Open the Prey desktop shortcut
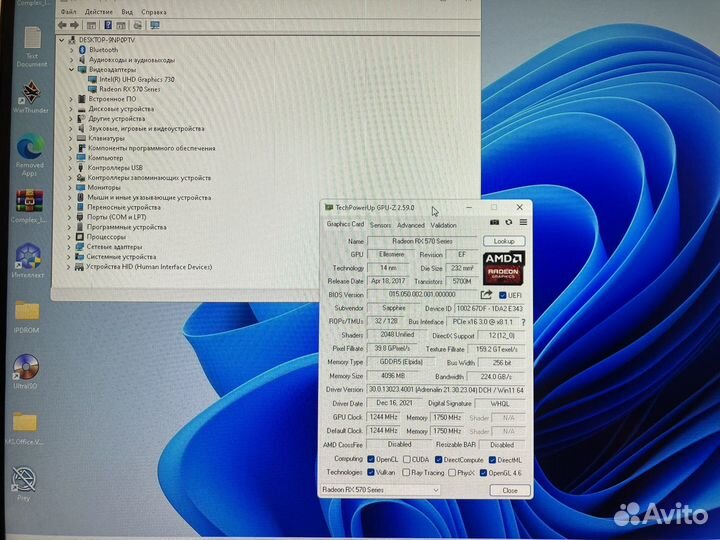 [x=24, y=484]
